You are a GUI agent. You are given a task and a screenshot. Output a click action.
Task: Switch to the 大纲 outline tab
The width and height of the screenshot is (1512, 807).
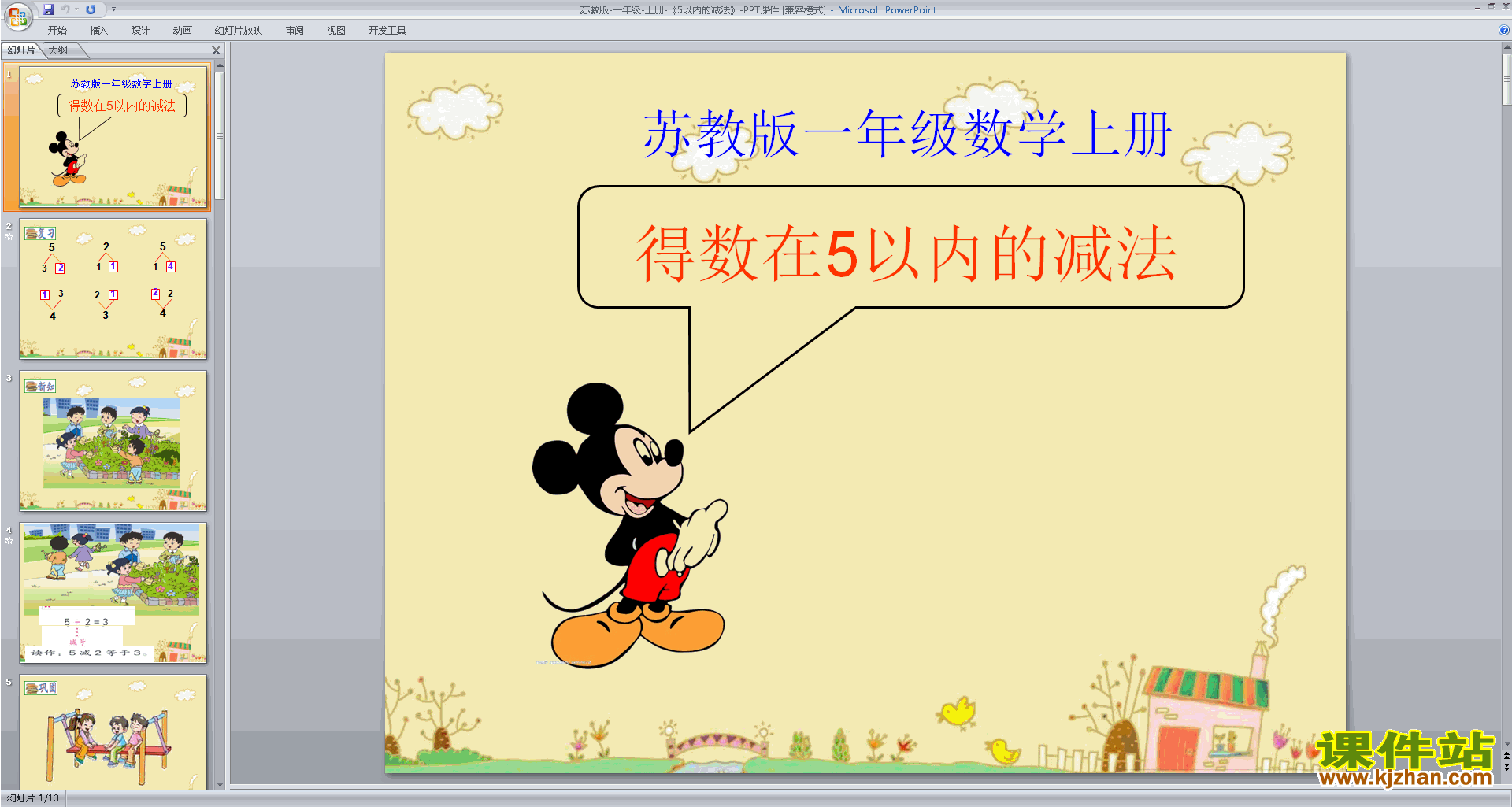point(58,50)
